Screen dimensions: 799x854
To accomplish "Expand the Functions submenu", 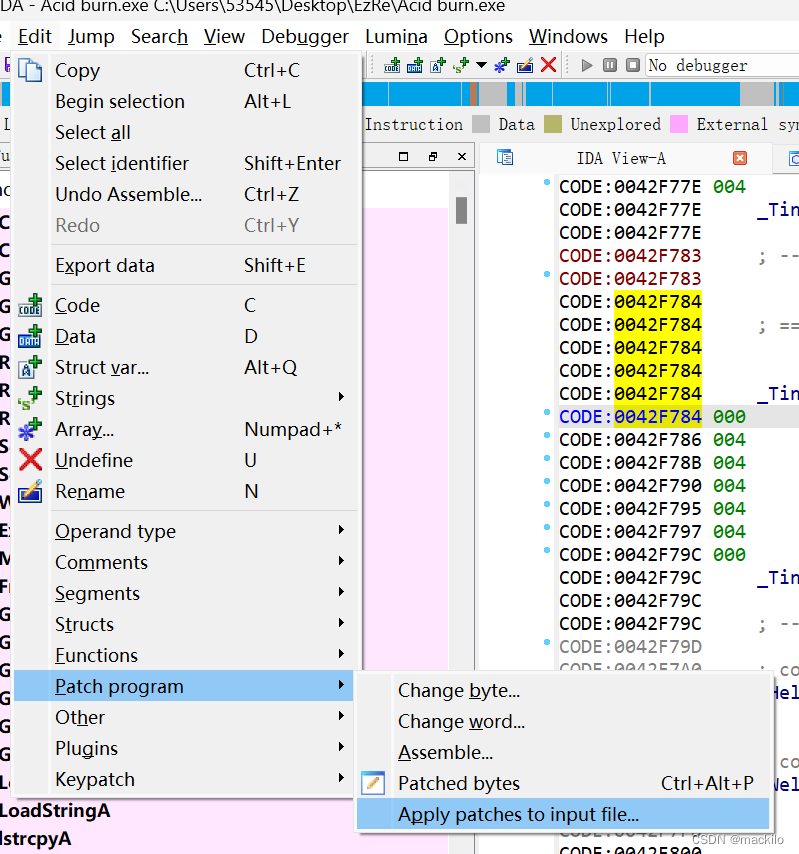I will point(341,654).
